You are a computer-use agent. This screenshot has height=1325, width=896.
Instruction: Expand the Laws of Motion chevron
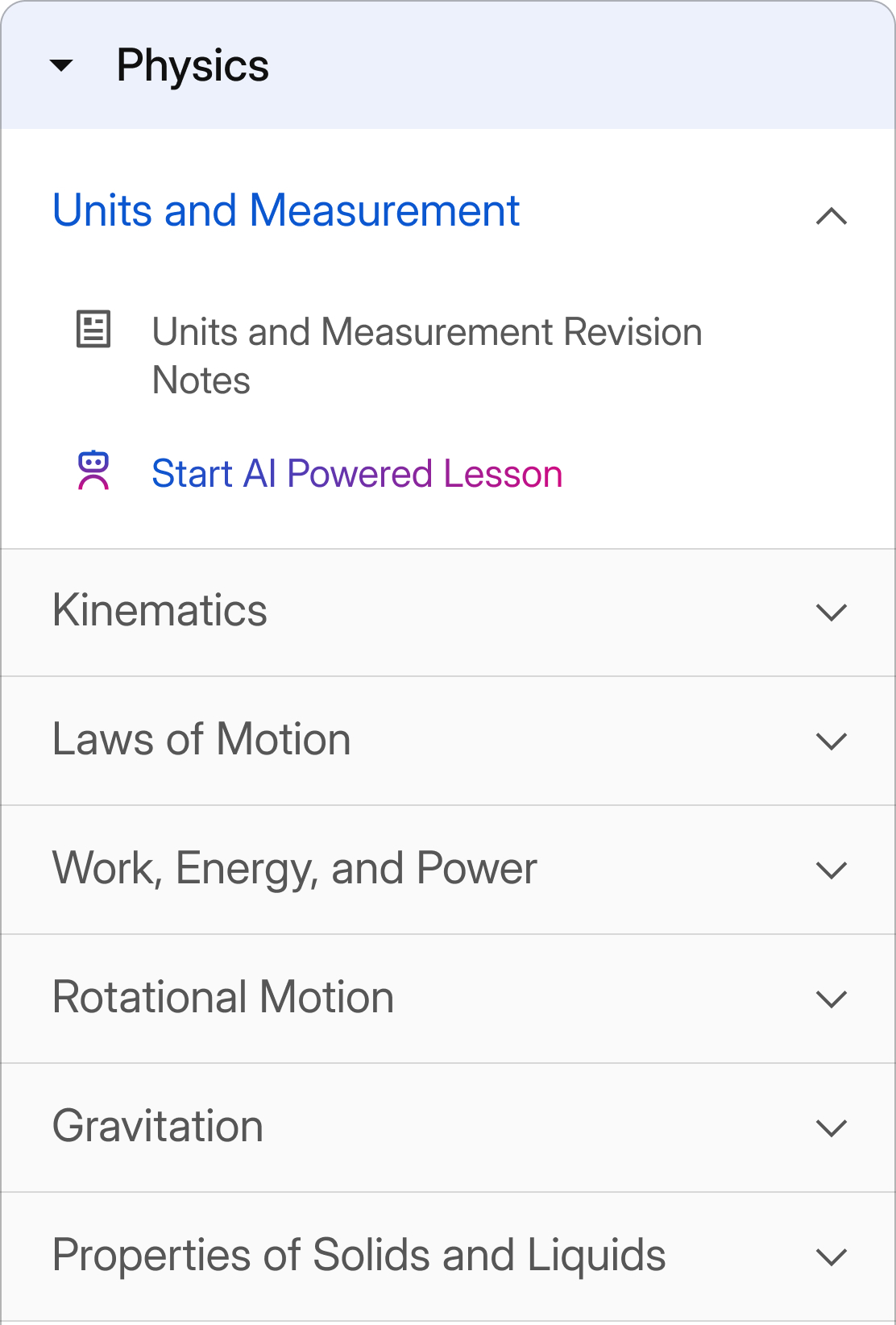(x=832, y=741)
